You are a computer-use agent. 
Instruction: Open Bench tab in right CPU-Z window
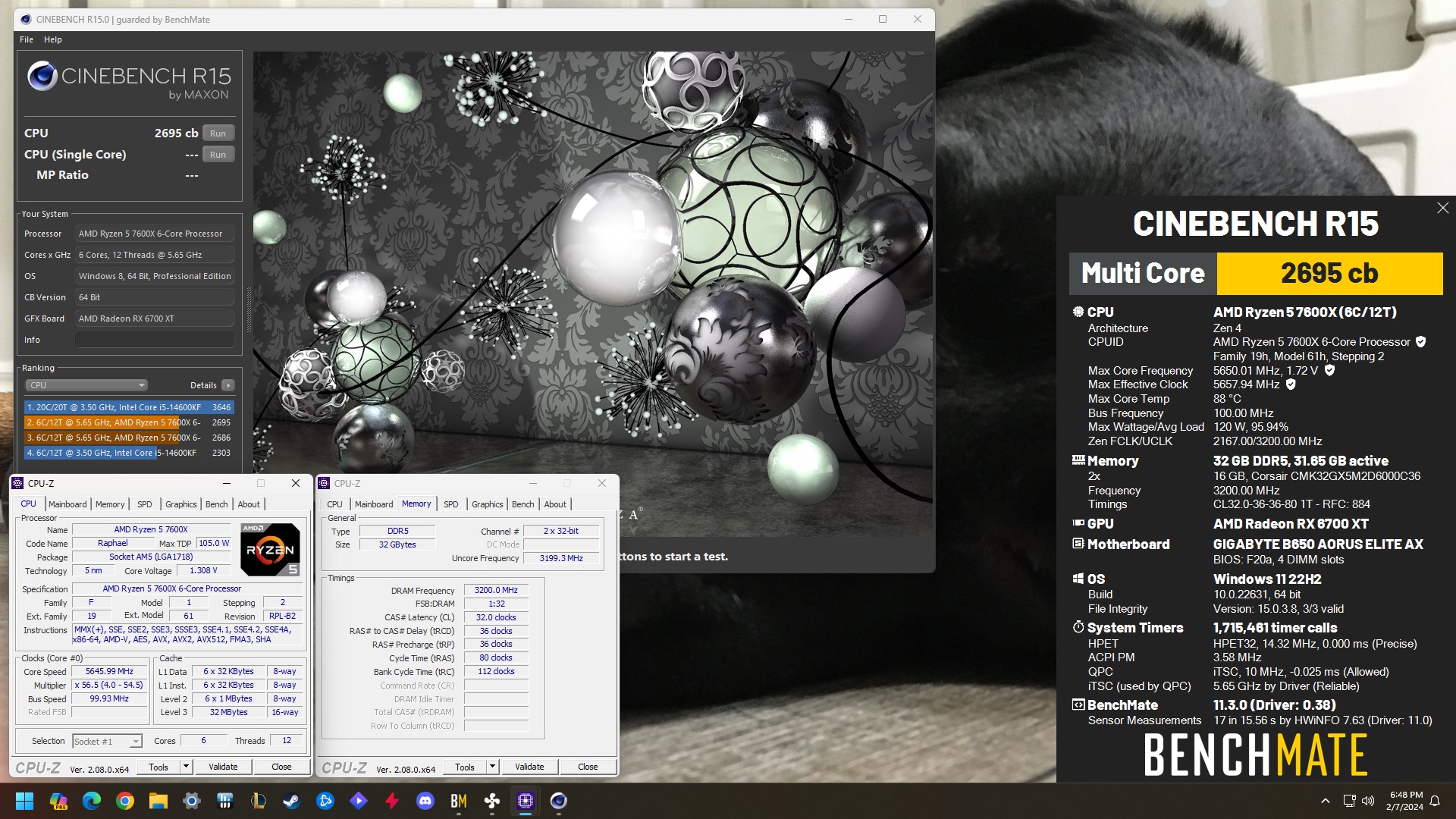coord(523,504)
